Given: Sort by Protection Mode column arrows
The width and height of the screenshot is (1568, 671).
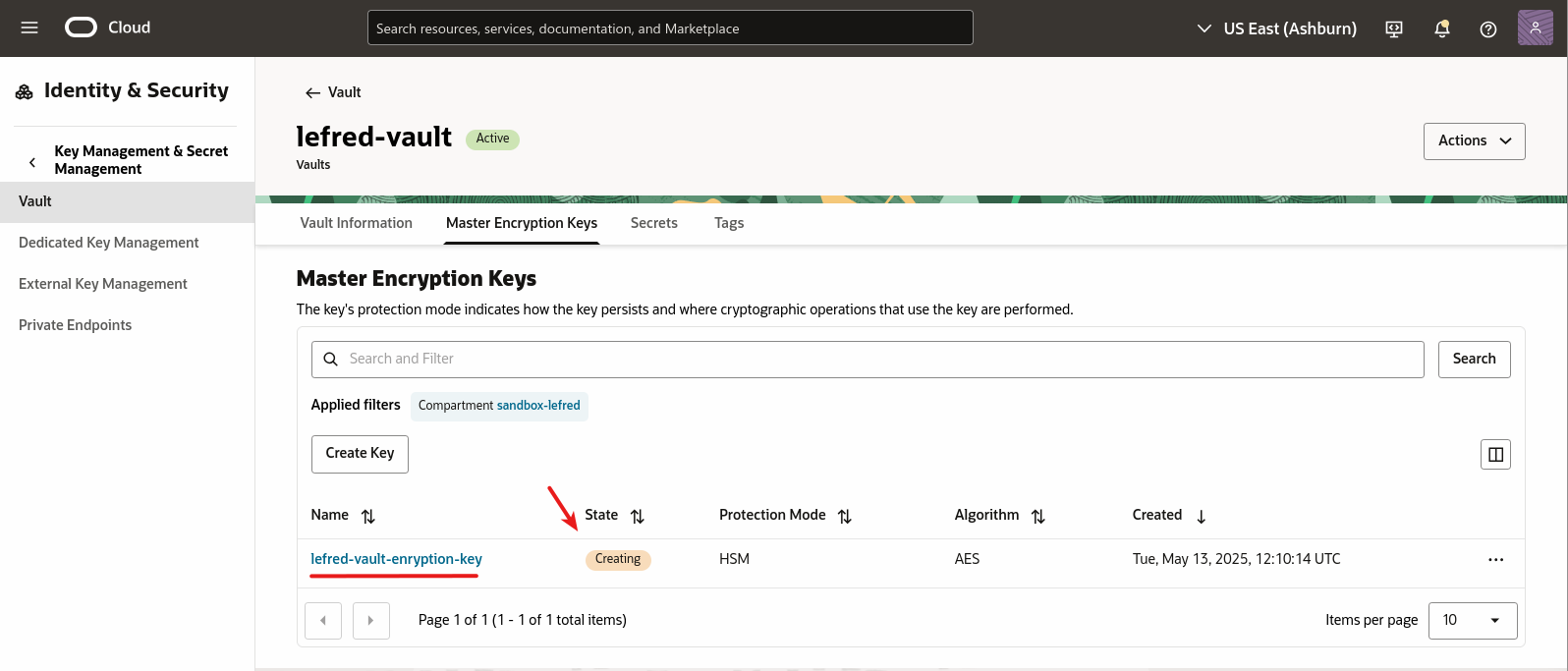Looking at the screenshot, I should (x=845, y=516).
